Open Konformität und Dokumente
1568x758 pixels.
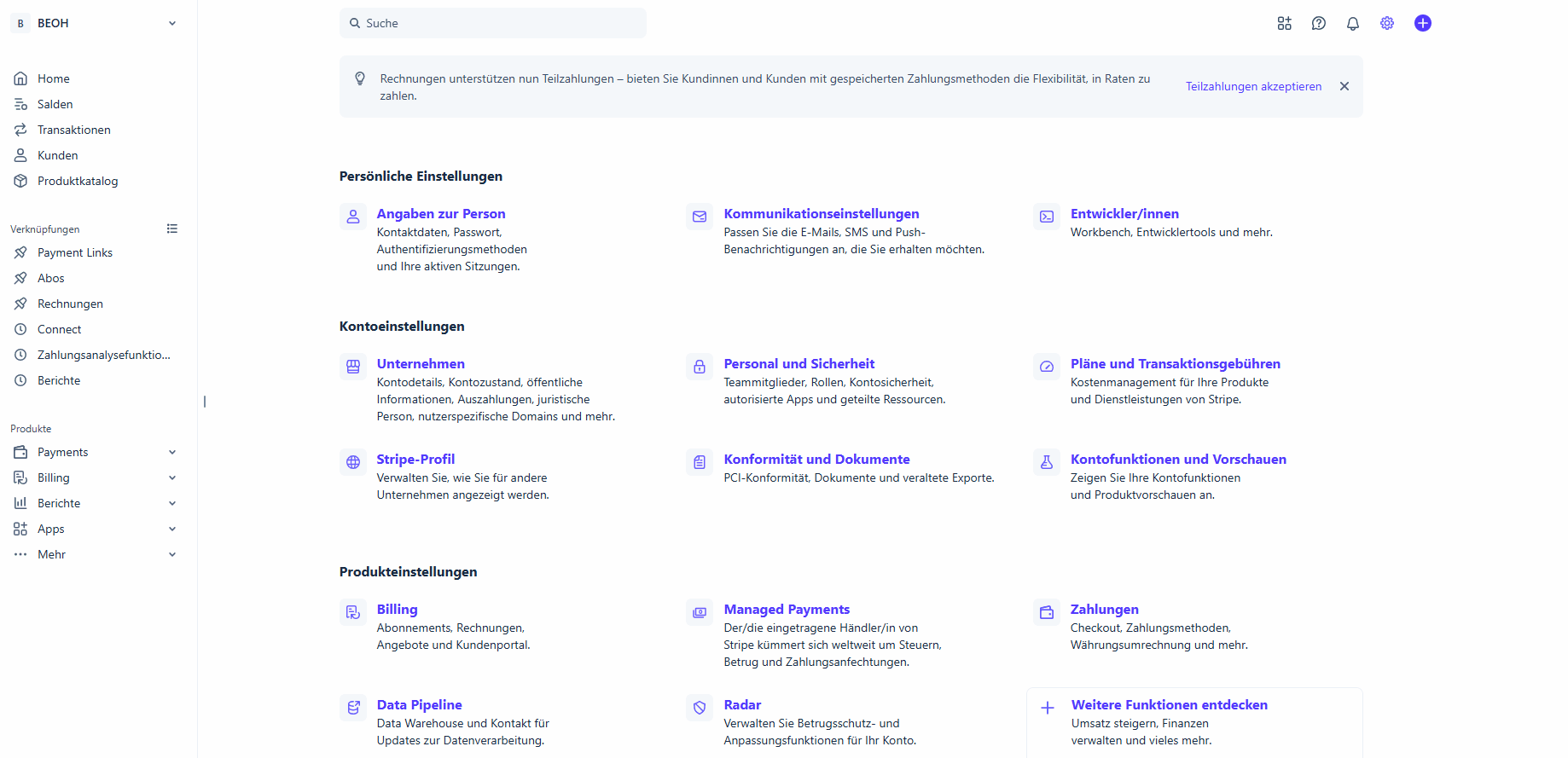(816, 459)
